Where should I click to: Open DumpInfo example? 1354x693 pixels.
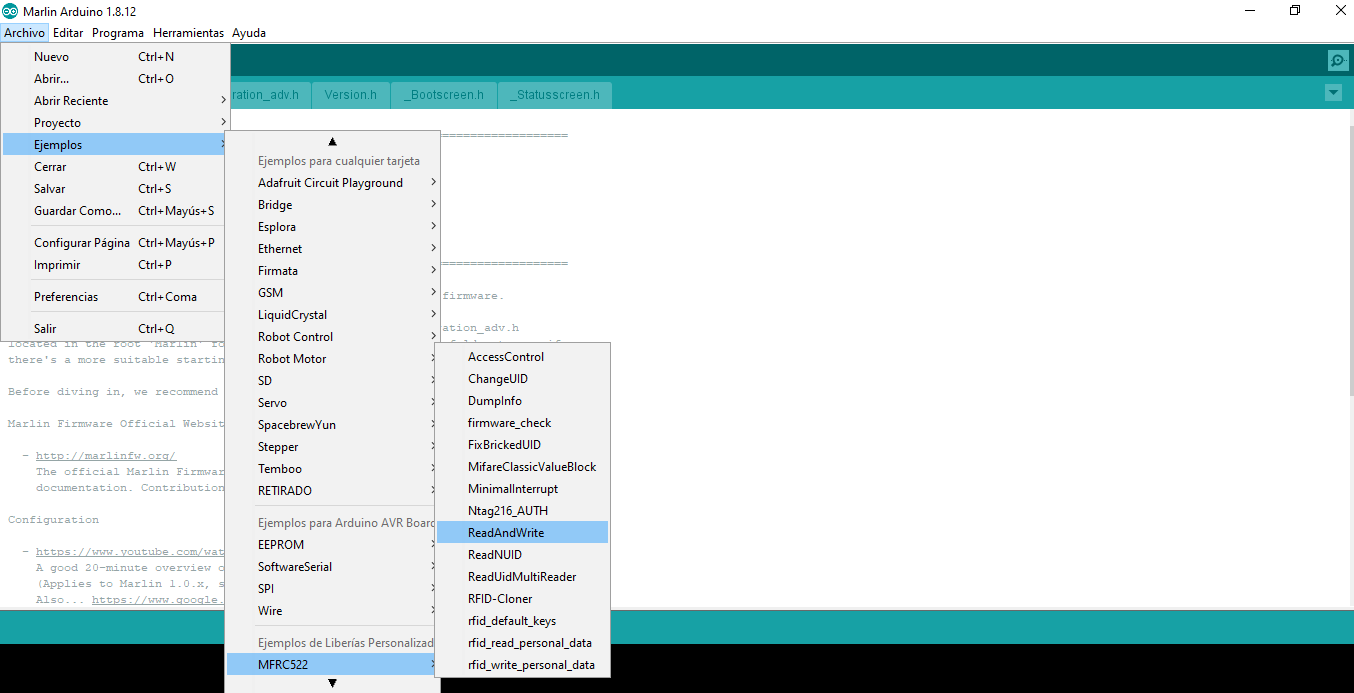[x=522, y=401]
